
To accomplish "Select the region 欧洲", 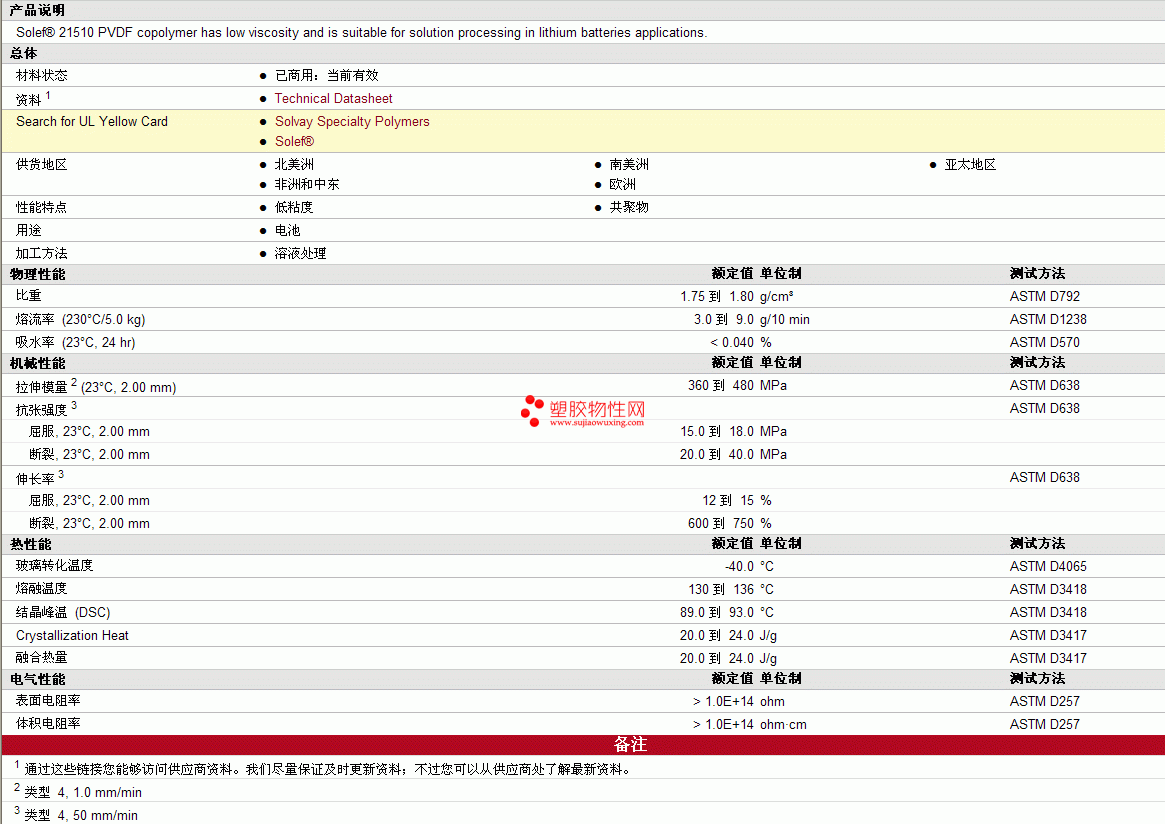I will (623, 184).
